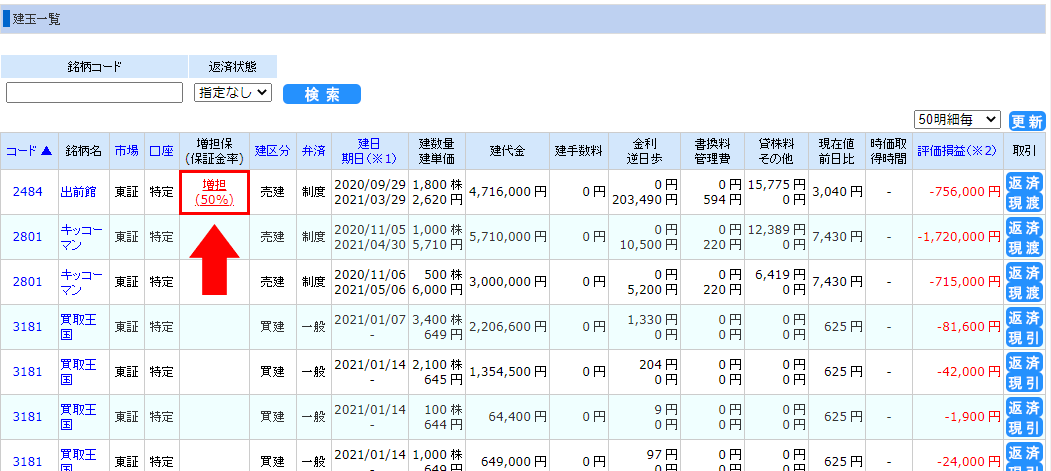
Task: Select the -715,000 円 loss value
Action: pyautogui.click(x=965, y=281)
